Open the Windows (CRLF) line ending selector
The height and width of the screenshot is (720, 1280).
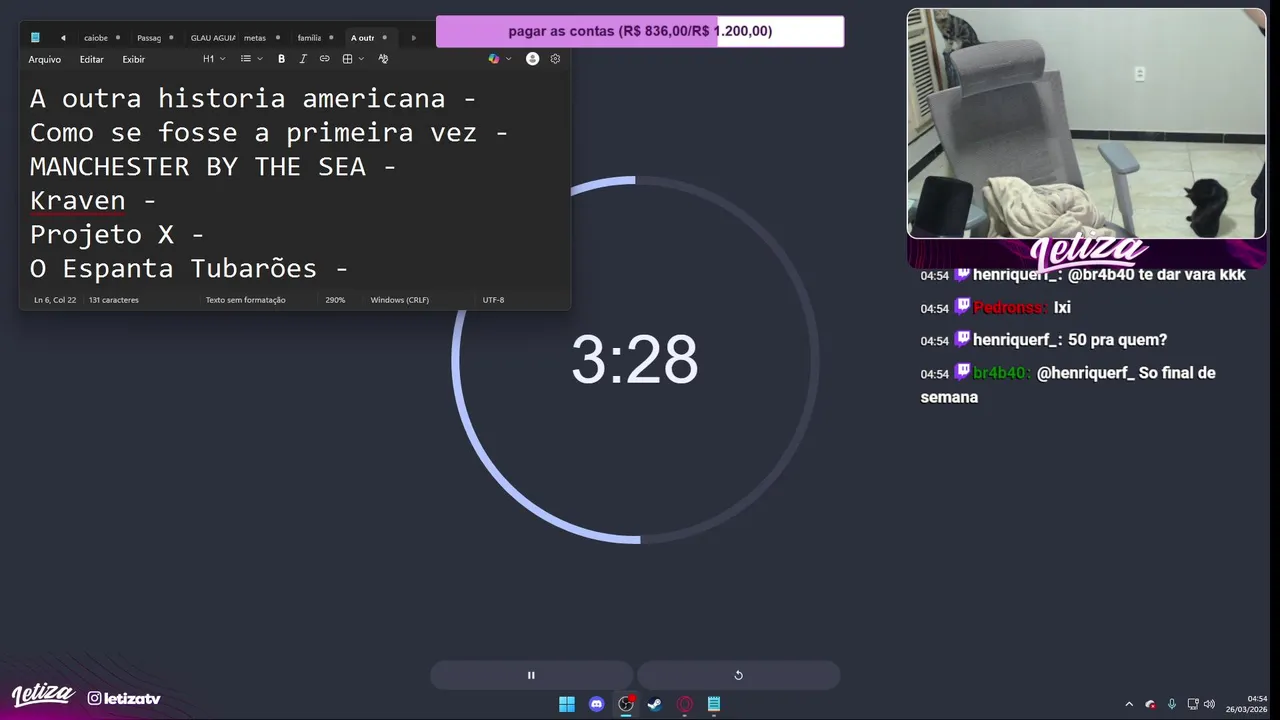(x=400, y=300)
